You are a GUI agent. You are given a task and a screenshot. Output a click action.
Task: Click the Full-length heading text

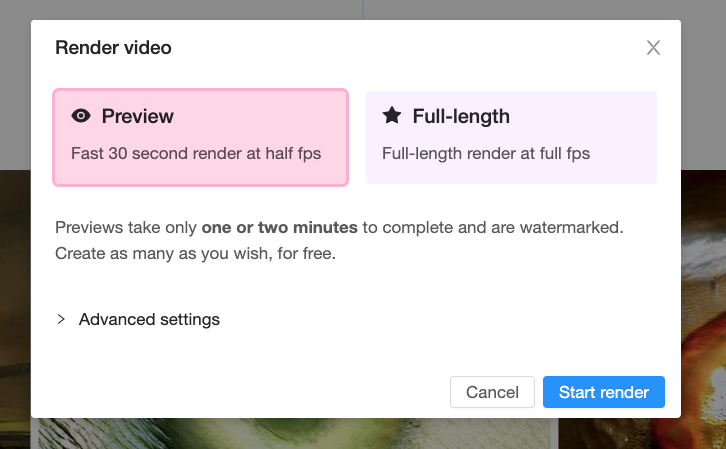pyautogui.click(x=461, y=116)
